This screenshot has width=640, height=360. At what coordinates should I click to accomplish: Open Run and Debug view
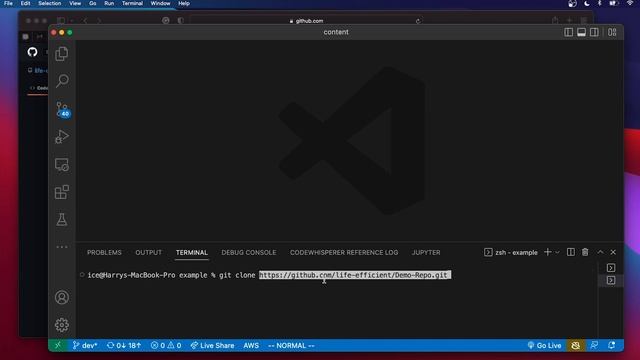[62, 137]
